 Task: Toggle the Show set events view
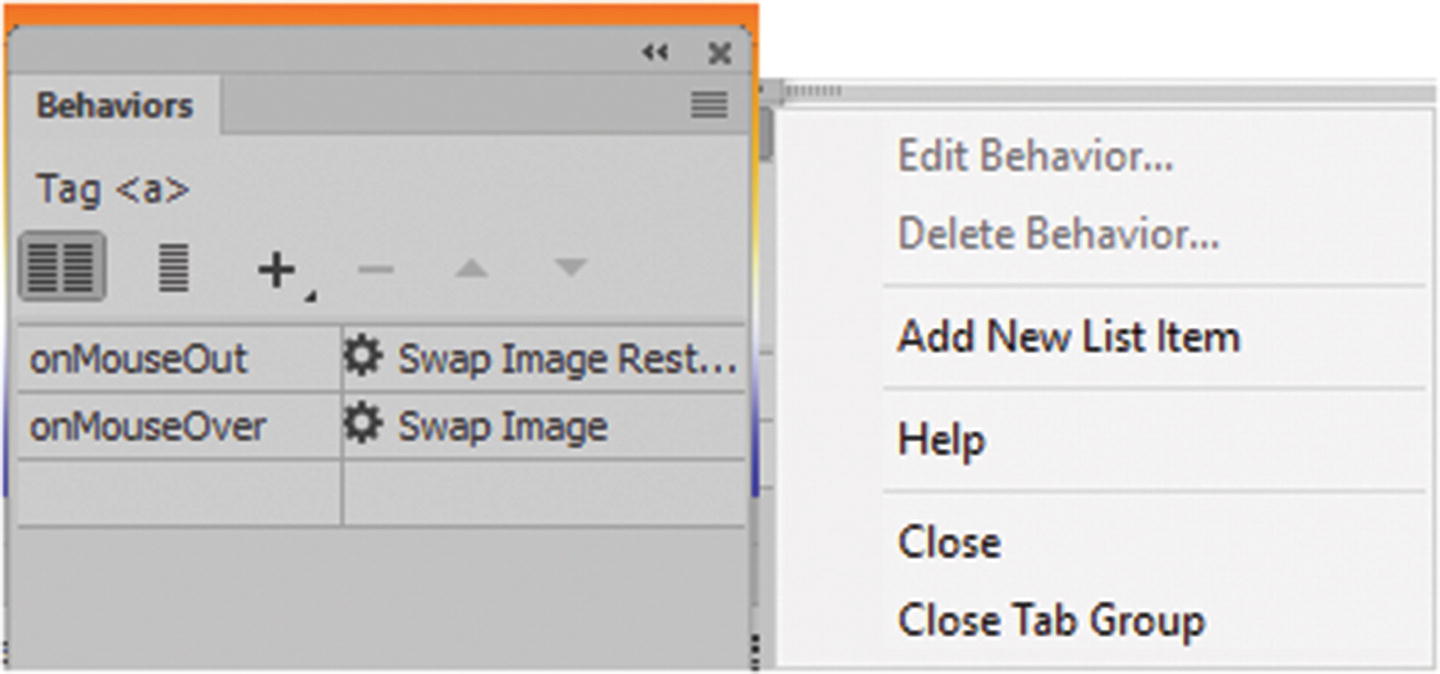[x=62, y=267]
